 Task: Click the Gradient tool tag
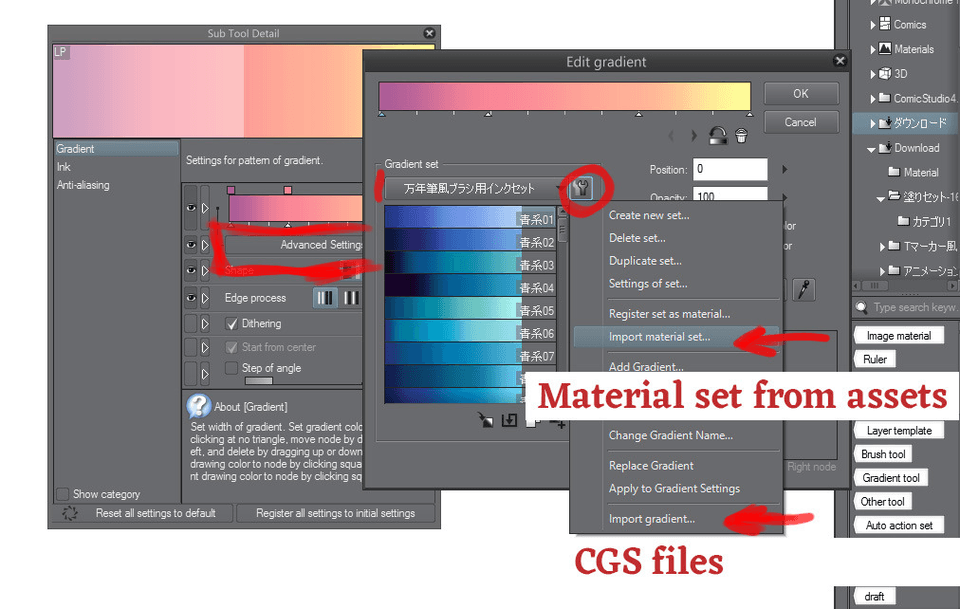(x=891, y=478)
